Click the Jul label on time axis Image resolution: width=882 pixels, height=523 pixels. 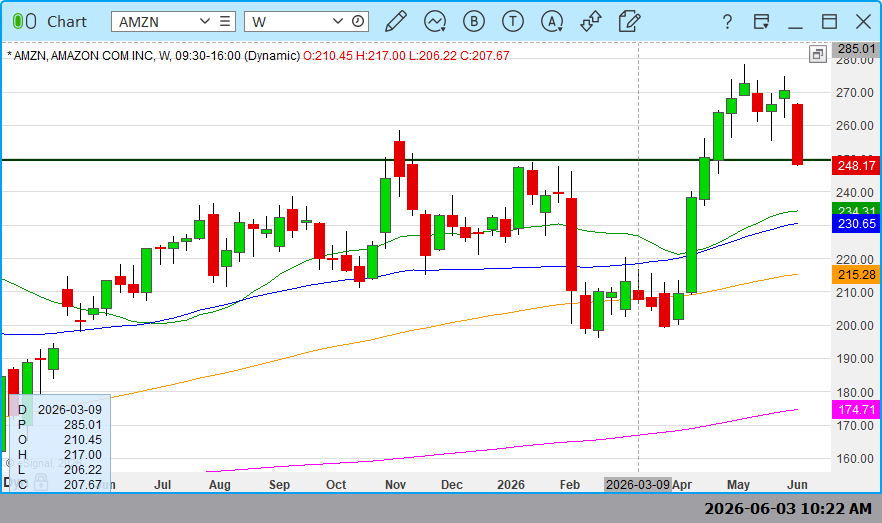click(x=163, y=484)
